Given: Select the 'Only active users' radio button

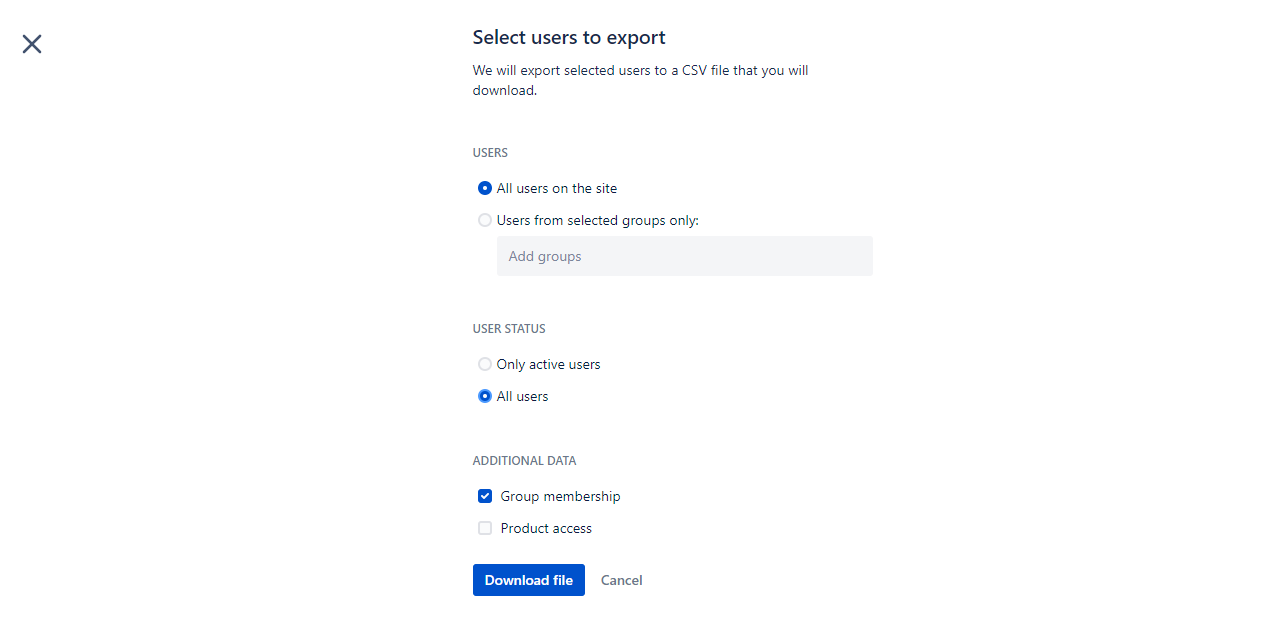Looking at the screenshot, I should click(485, 364).
